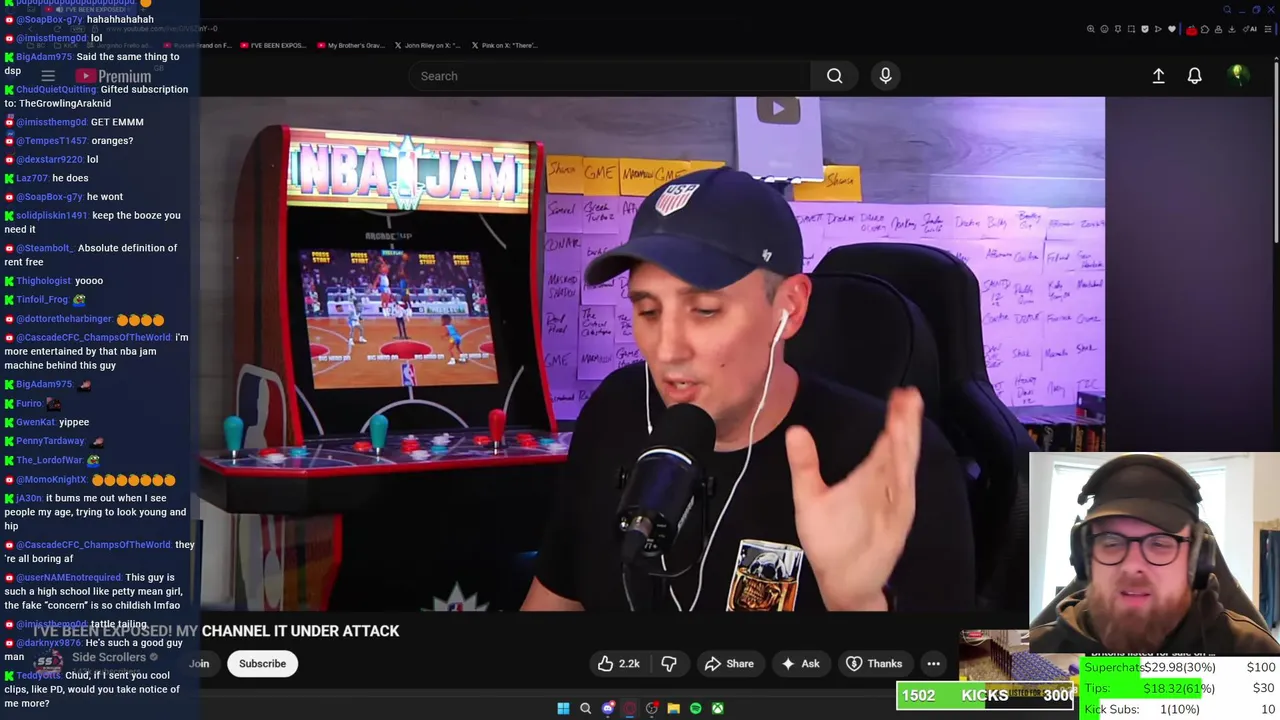Click chat username @TempesT1457

51,141
